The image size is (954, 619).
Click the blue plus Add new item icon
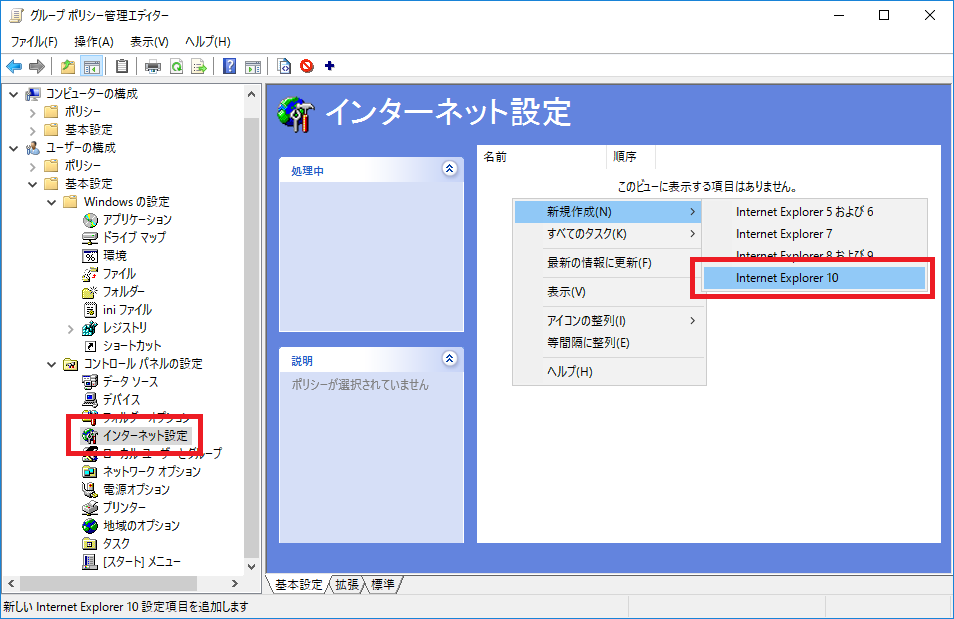point(330,66)
